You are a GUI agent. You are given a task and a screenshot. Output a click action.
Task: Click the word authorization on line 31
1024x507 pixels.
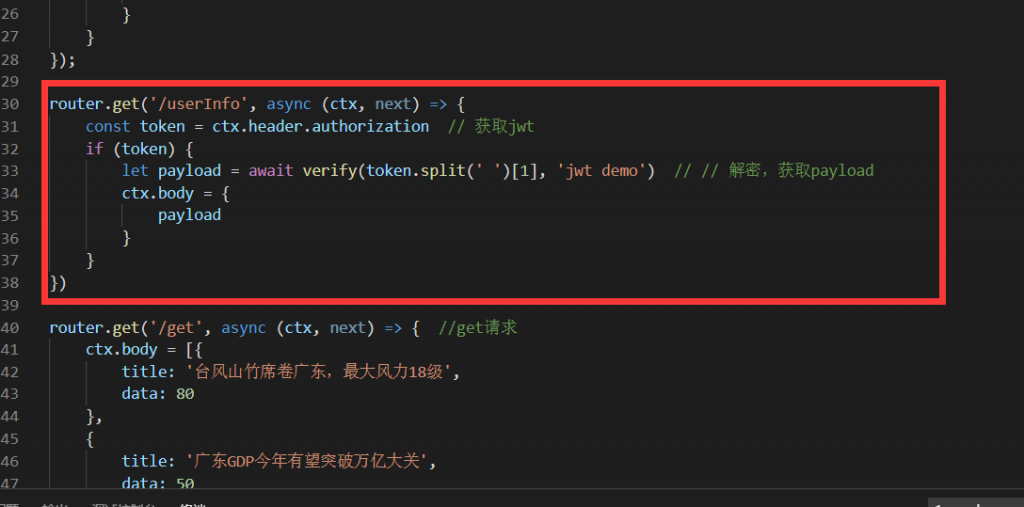coord(370,126)
